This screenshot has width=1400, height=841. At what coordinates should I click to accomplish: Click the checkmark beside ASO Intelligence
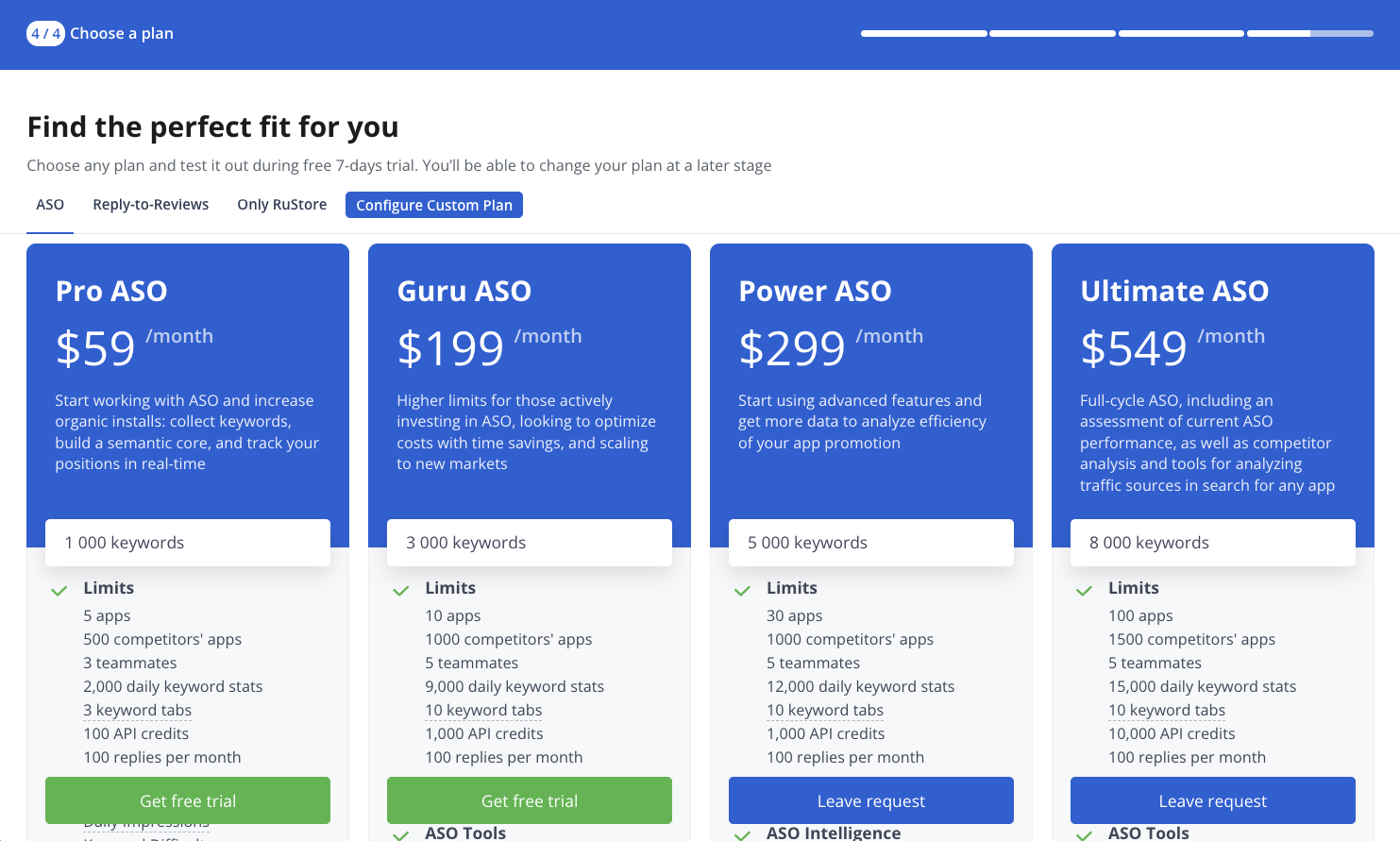(x=743, y=834)
